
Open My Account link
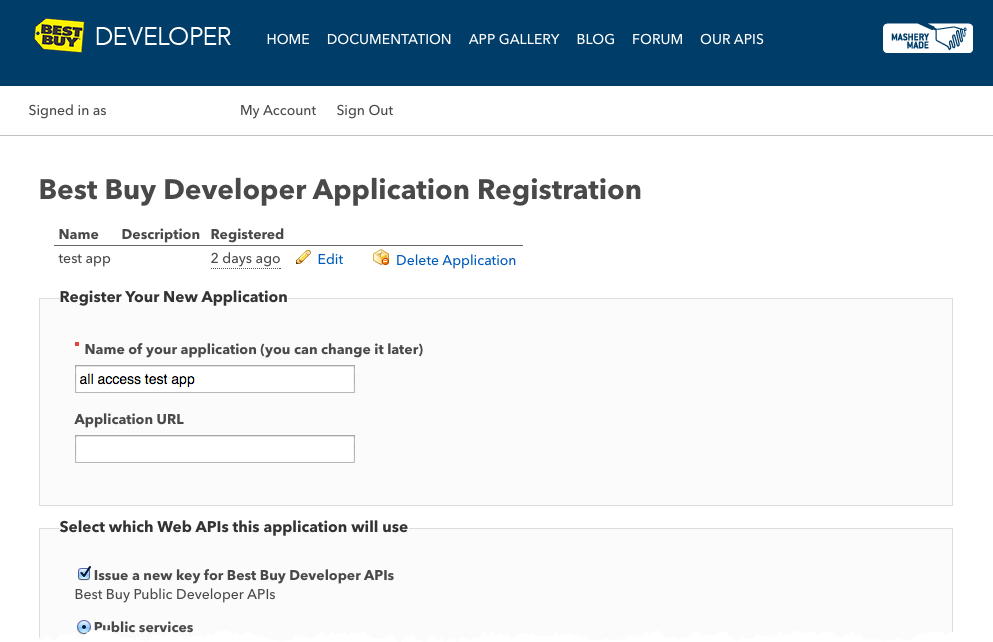(x=278, y=110)
